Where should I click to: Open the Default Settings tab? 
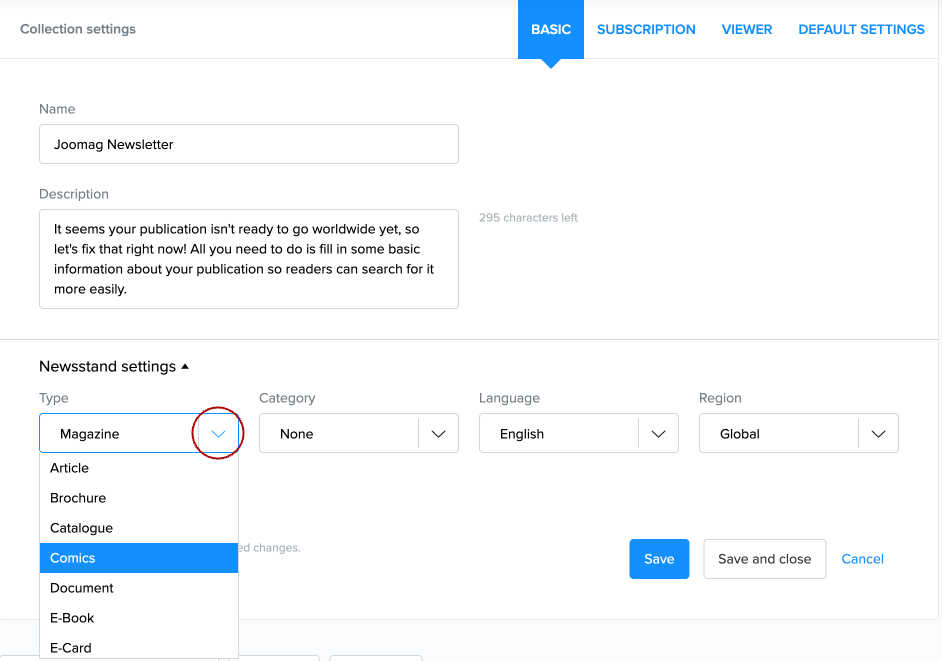tap(861, 30)
